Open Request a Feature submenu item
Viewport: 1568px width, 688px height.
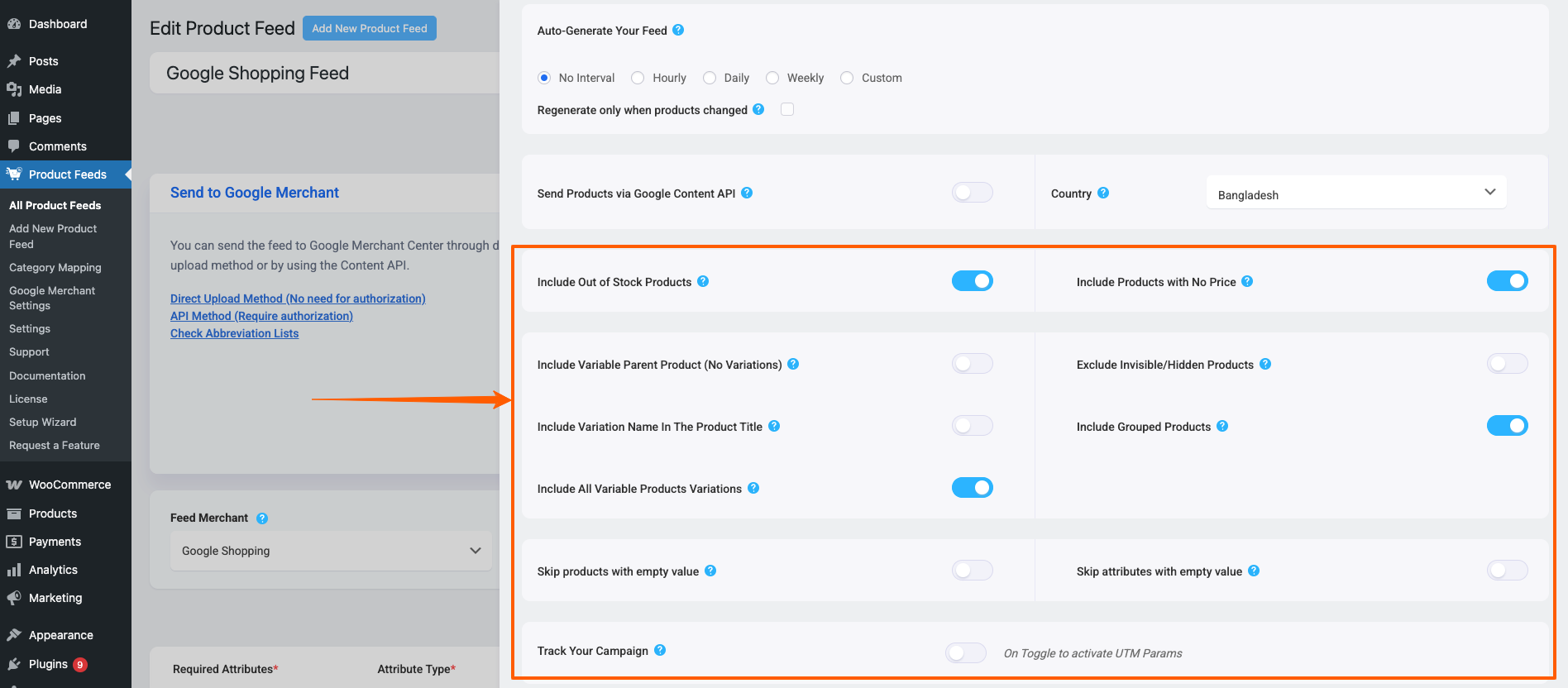55,445
